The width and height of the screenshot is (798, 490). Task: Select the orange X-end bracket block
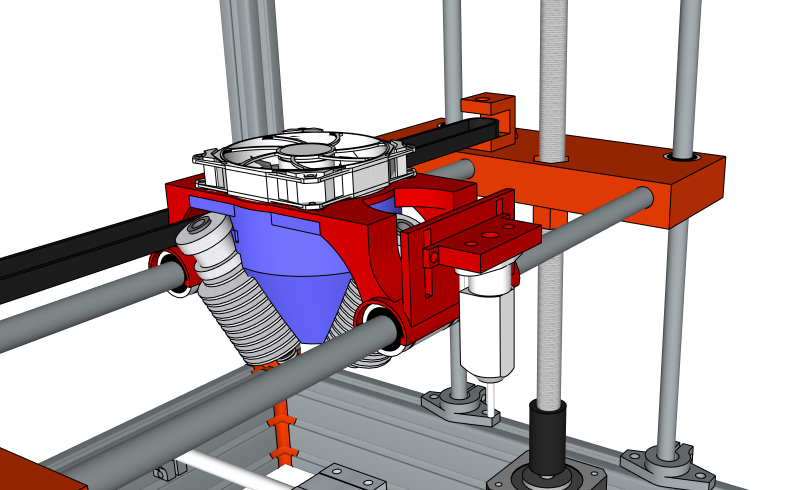(570, 176)
